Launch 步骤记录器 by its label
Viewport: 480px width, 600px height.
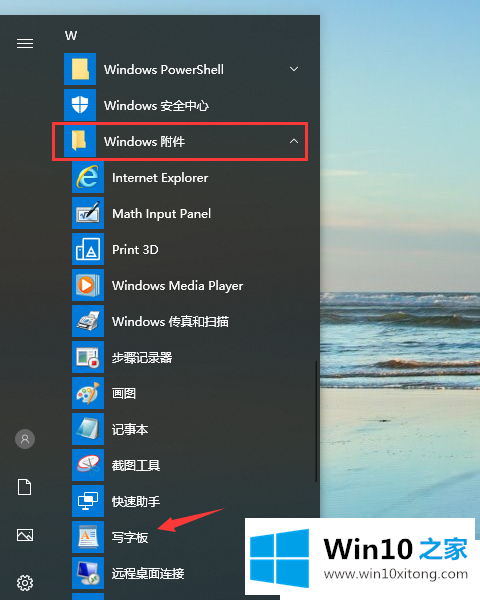click(x=142, y=357)
